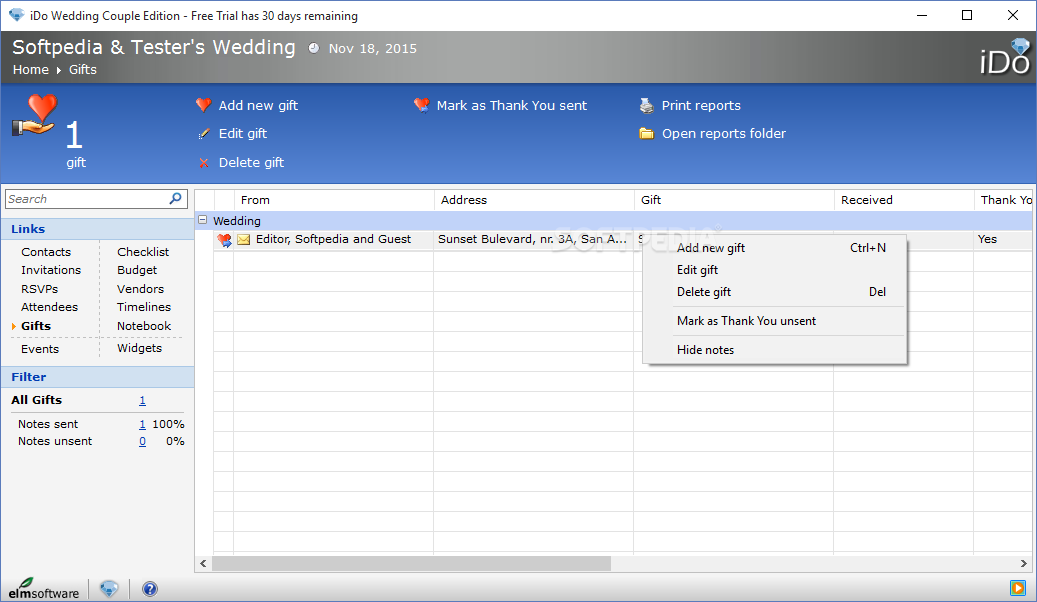The height and width of the screenshot is (602, 1037).
Task: Click the Open reports folder label
Action: click(724, 134)
